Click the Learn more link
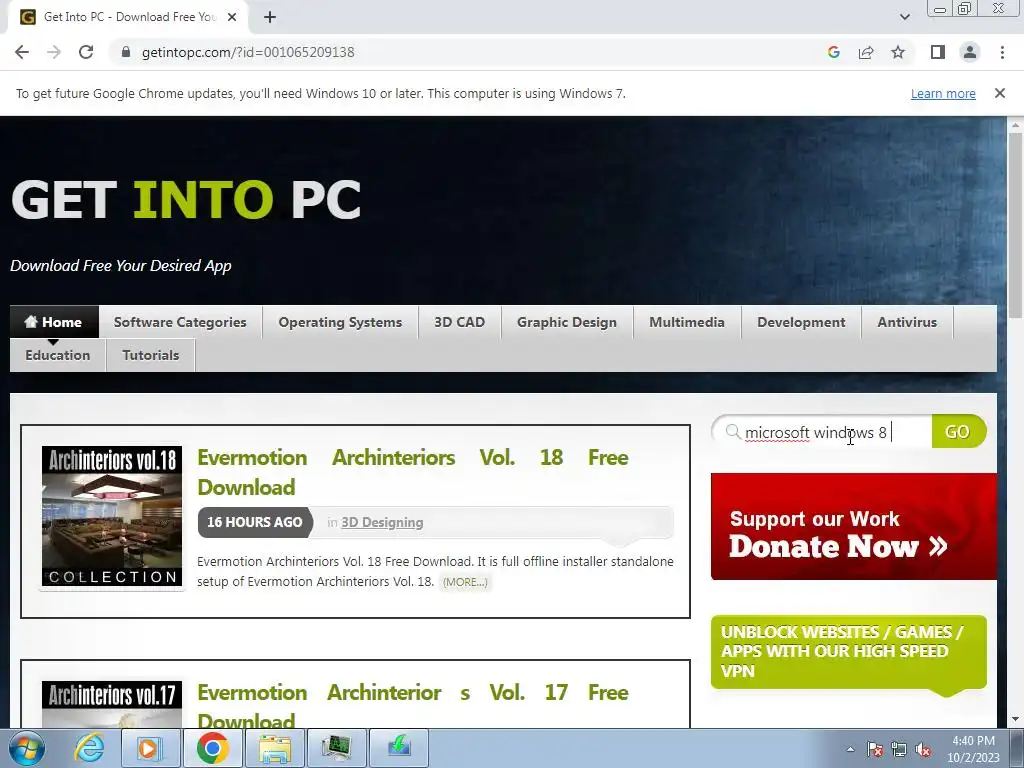Screen dimensions: 1024x768 click(943, 93)
